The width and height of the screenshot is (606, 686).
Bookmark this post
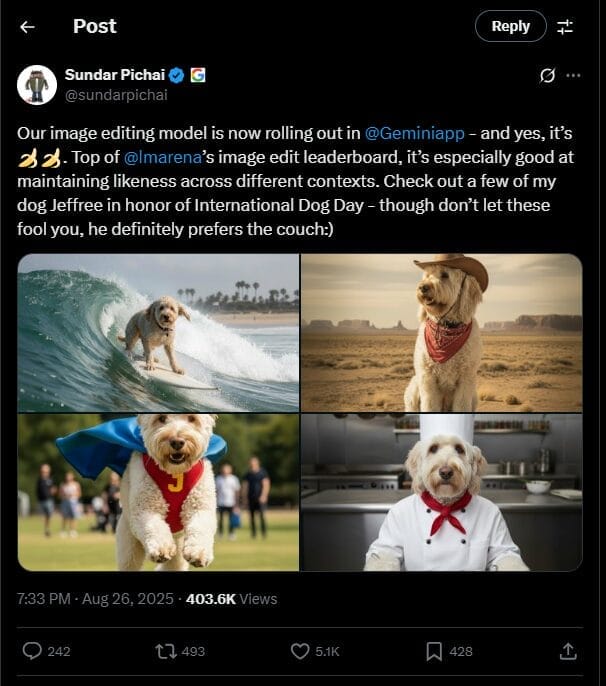point(434,651)
